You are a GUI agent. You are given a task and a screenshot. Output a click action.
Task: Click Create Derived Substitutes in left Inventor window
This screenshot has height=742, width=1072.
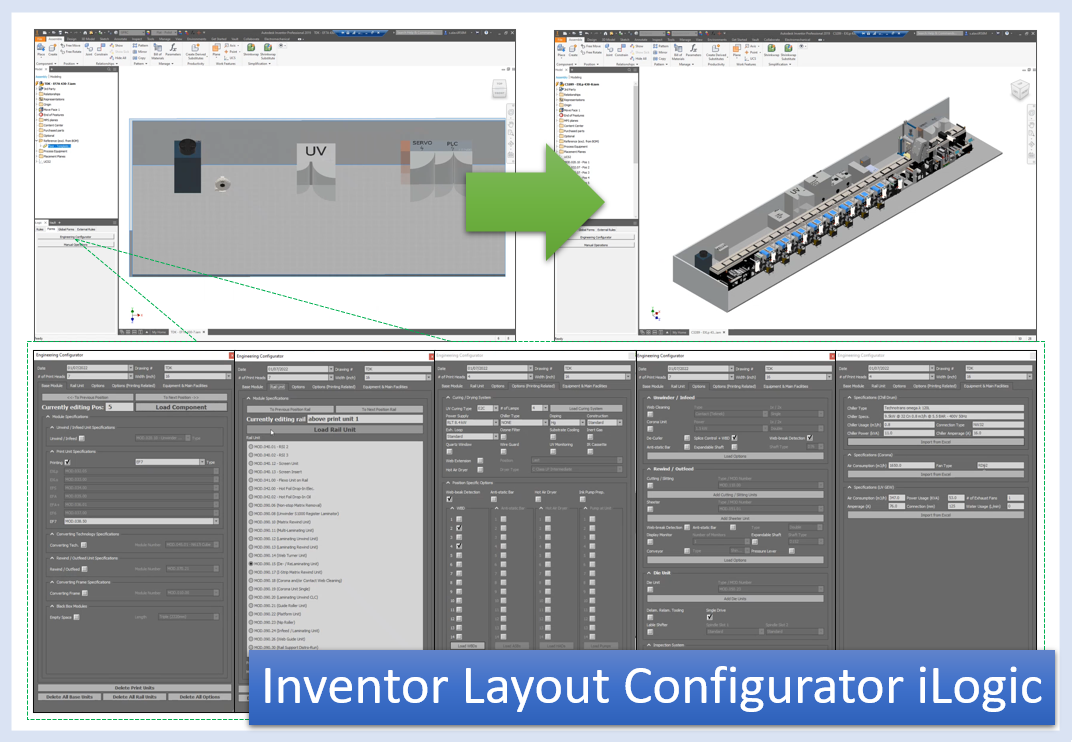(x=196, y=49)
